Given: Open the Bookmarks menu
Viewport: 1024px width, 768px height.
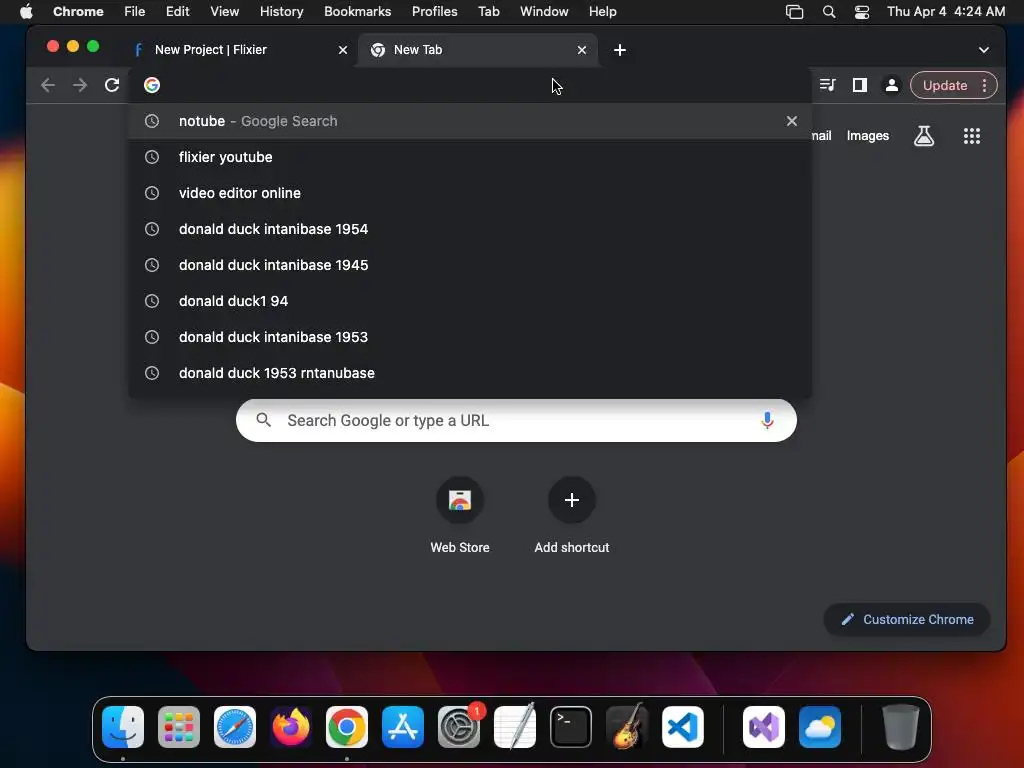Looking at the screenshot, I should pos(357,11).
